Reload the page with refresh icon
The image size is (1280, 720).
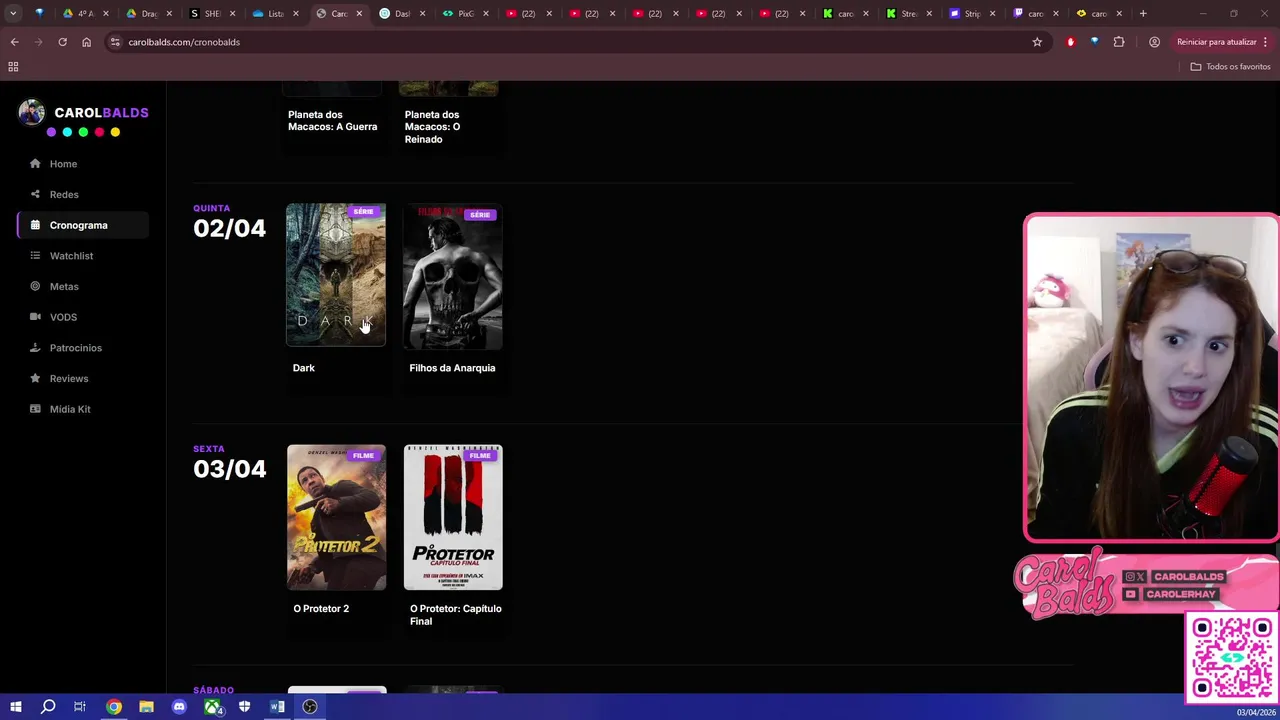click(x=62, y=42)
